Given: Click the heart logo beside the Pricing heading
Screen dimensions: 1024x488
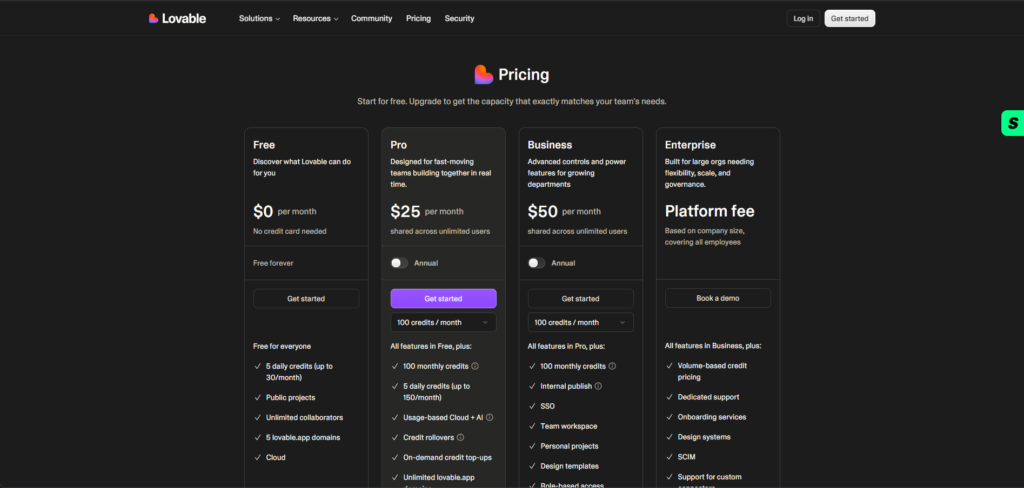Looking at the screenshot, I should click(483, 74).
